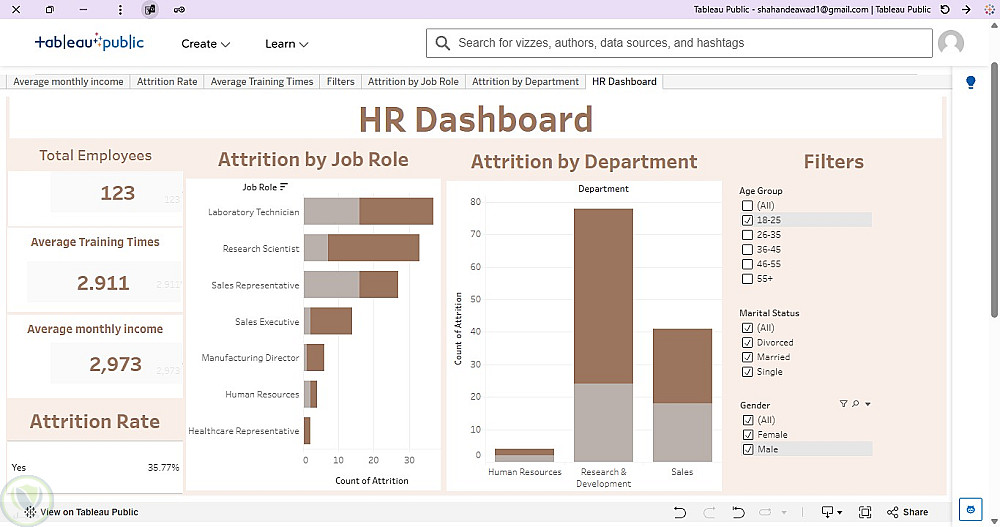Viewport: 1000px width, 527px height.
Task: Uncheck the Divorced marital status checkbox
Action: coord(747,343)
